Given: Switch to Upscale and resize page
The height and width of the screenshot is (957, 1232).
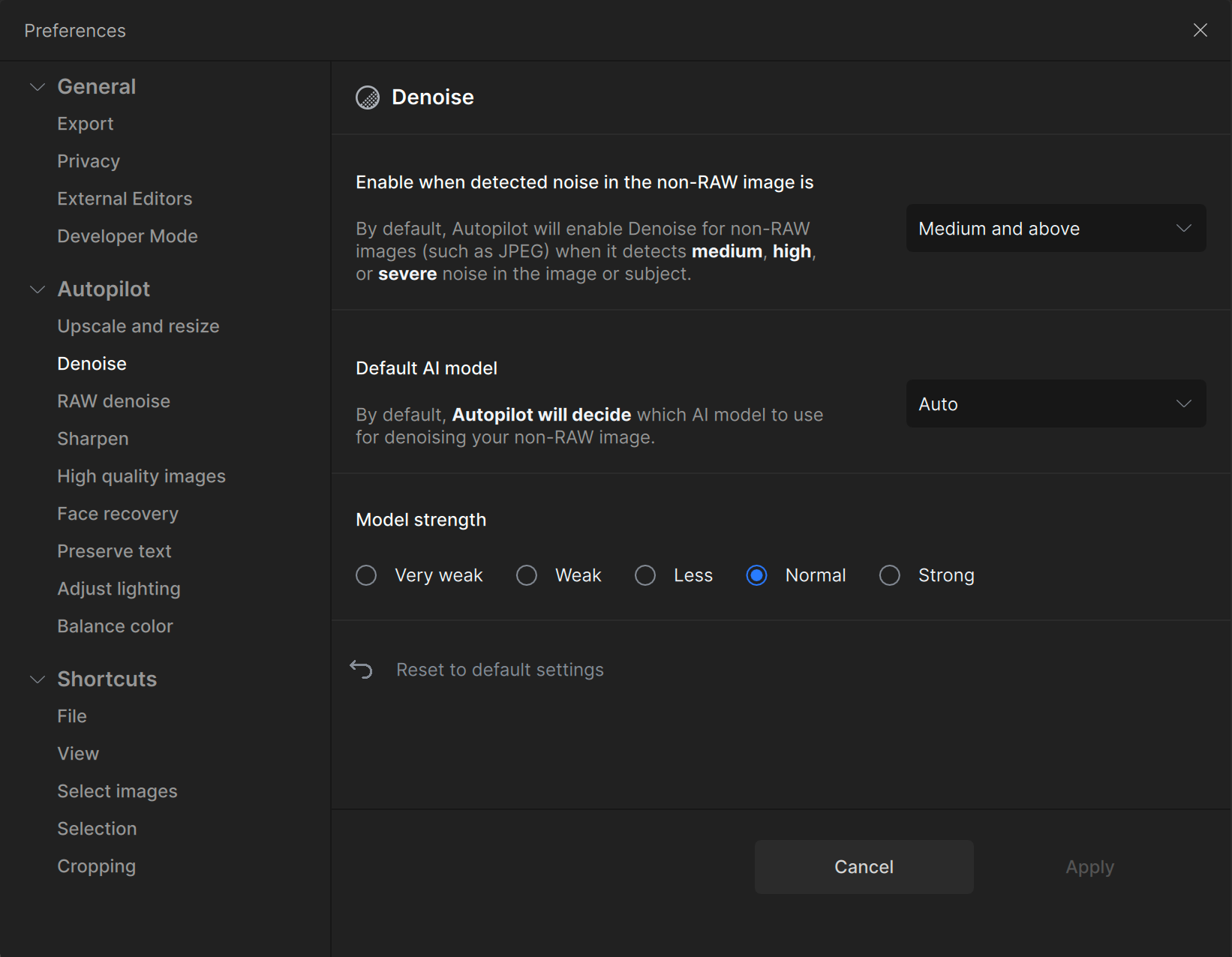Looking at the screenshot, I should click(138, 326).
